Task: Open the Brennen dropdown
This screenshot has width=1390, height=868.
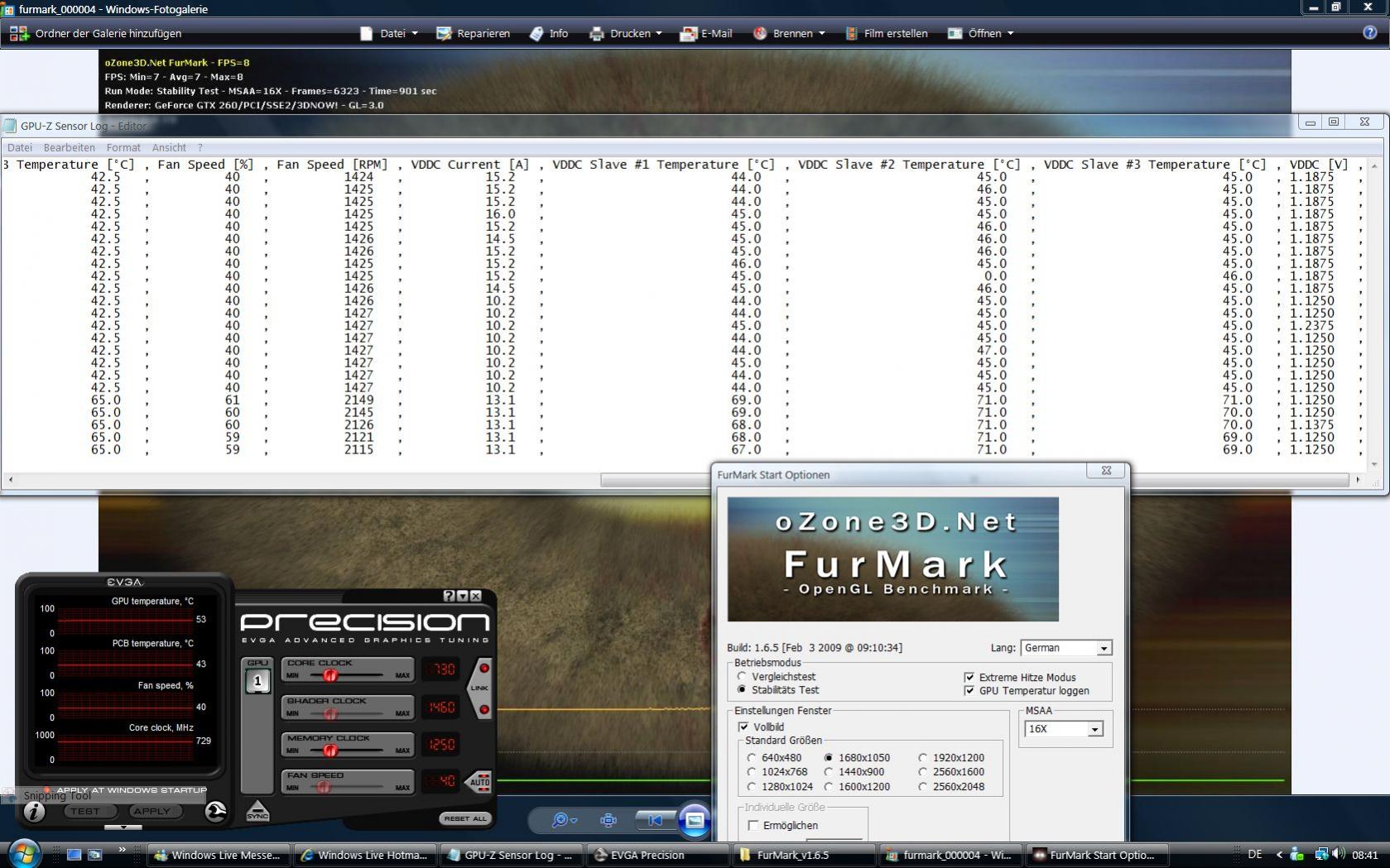Action: pos(789,33)
